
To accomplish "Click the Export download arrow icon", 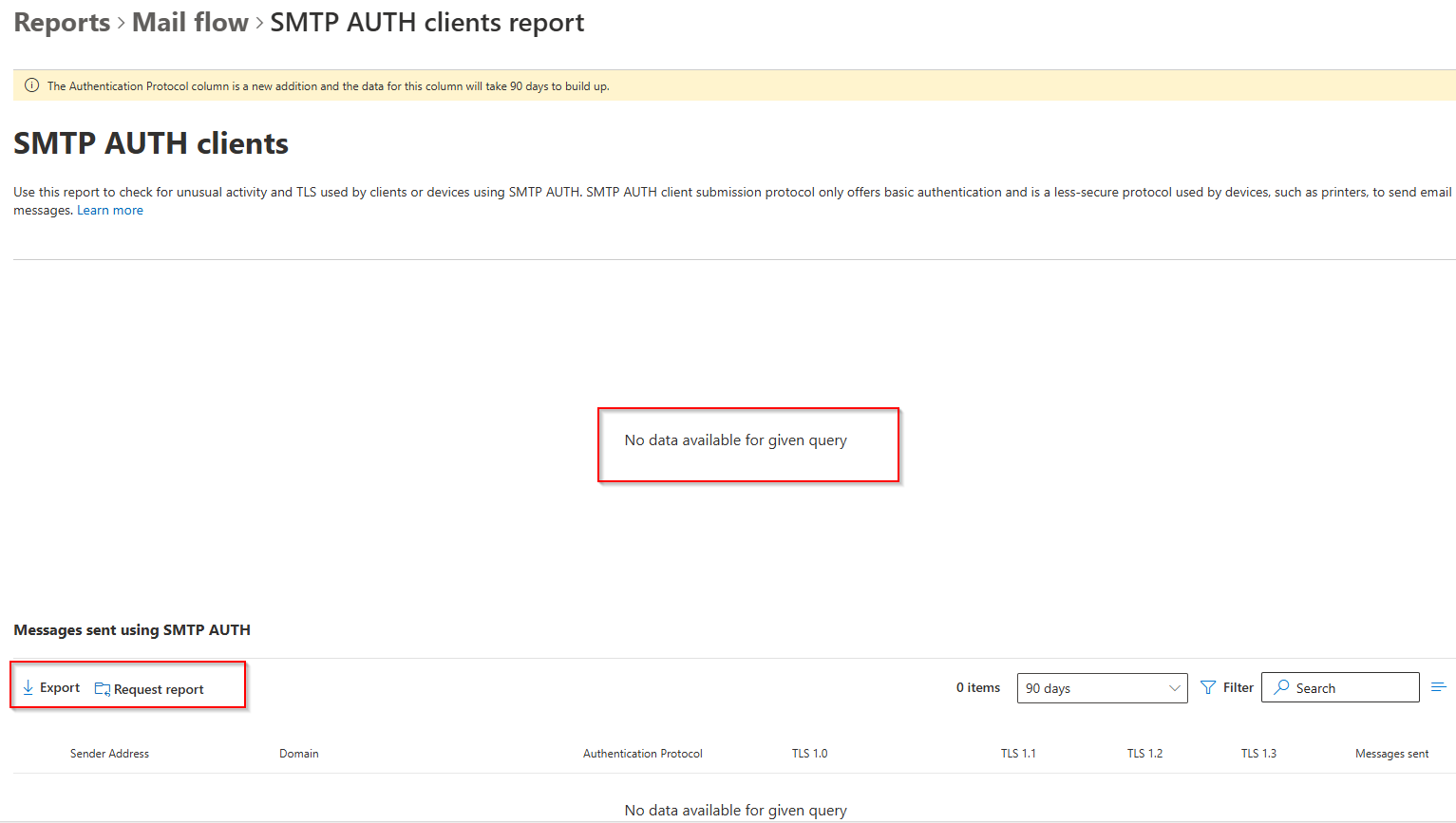I will tap(28, 687).
